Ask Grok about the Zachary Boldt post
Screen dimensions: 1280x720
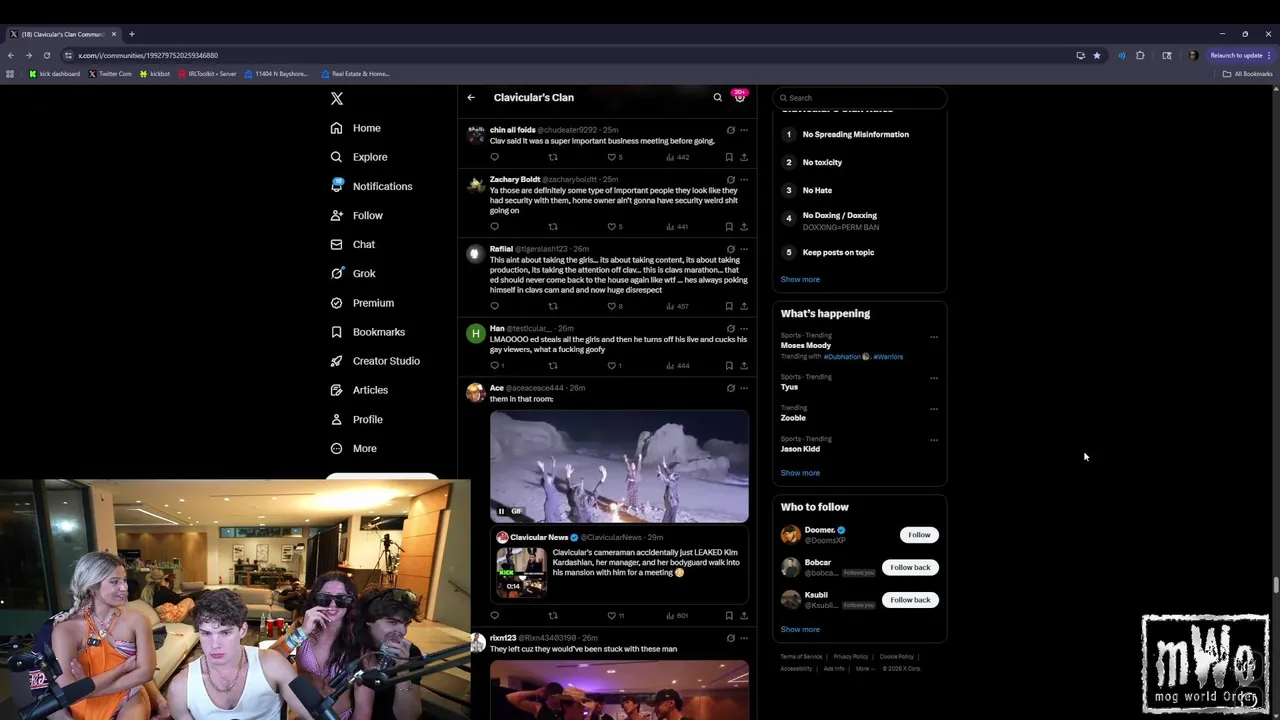[730, 180]
